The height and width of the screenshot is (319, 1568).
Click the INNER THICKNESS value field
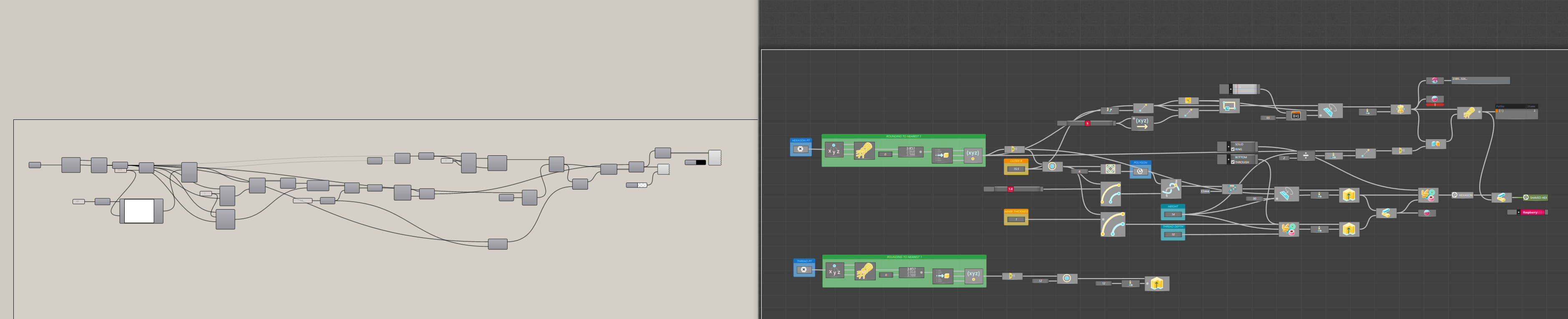click(x=1016, y=219)
